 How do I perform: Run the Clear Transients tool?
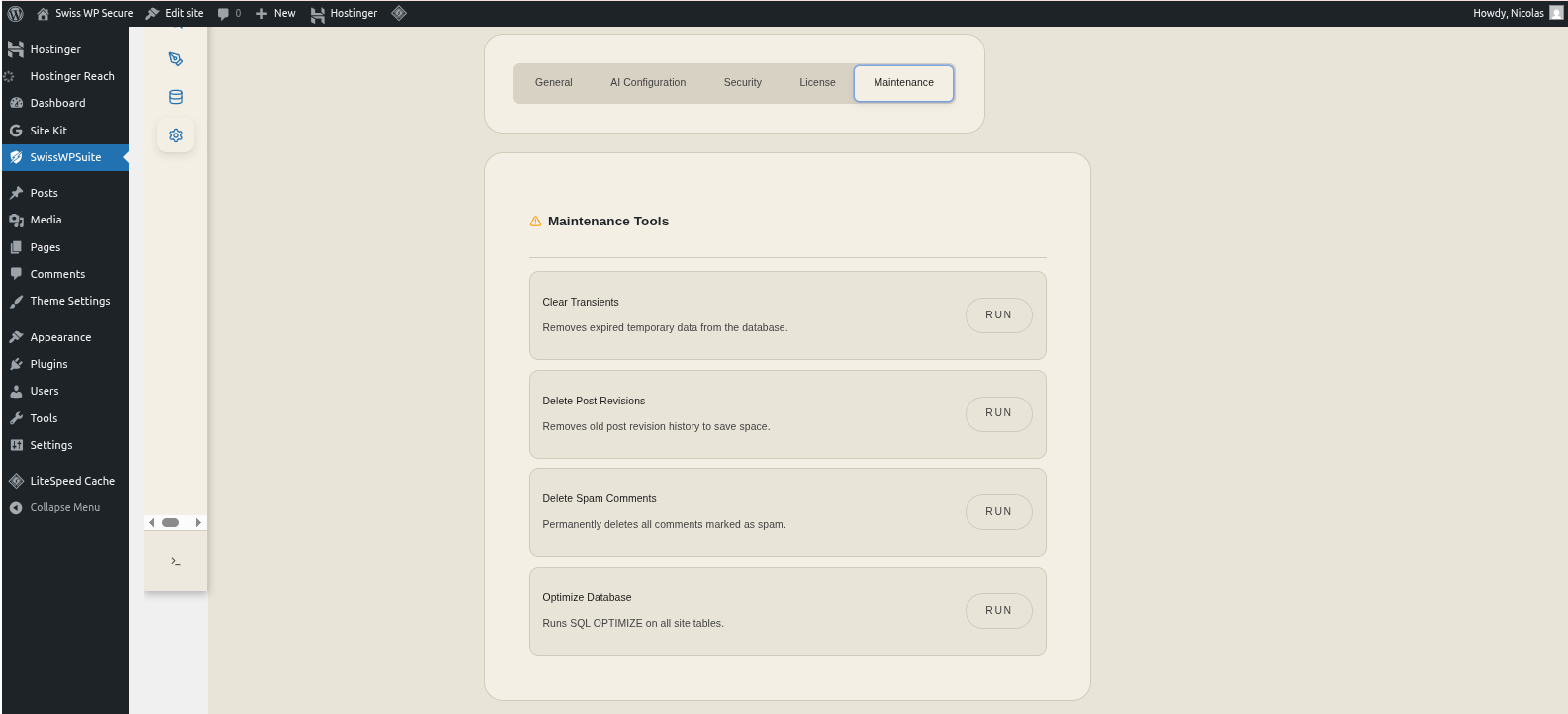(x=998, y=315)
